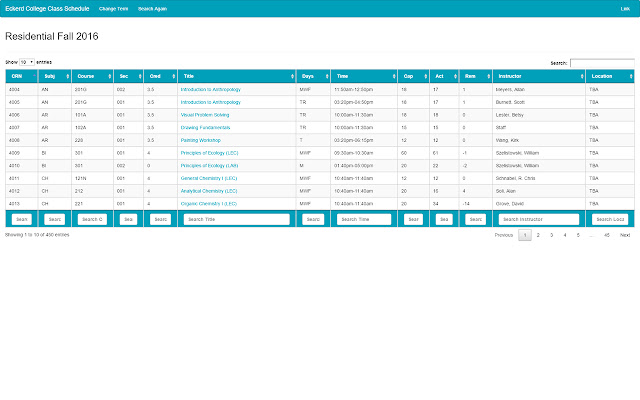This screenshot has height=400, width=640.
Task: Sort table by Sec column header
Action: click(128, 76)
